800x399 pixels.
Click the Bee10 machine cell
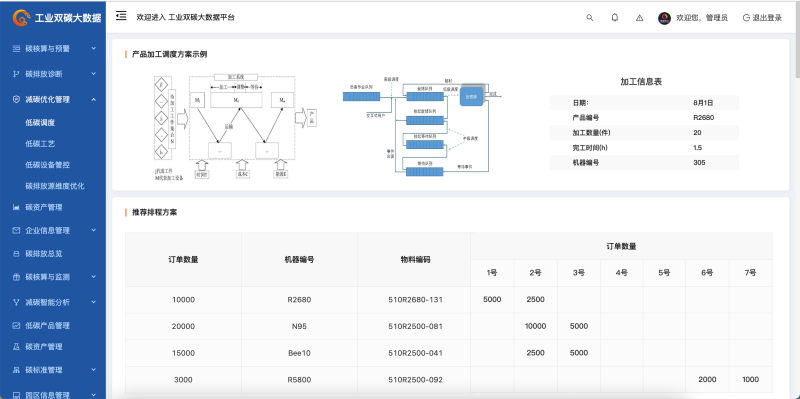(x=299, y=353)
